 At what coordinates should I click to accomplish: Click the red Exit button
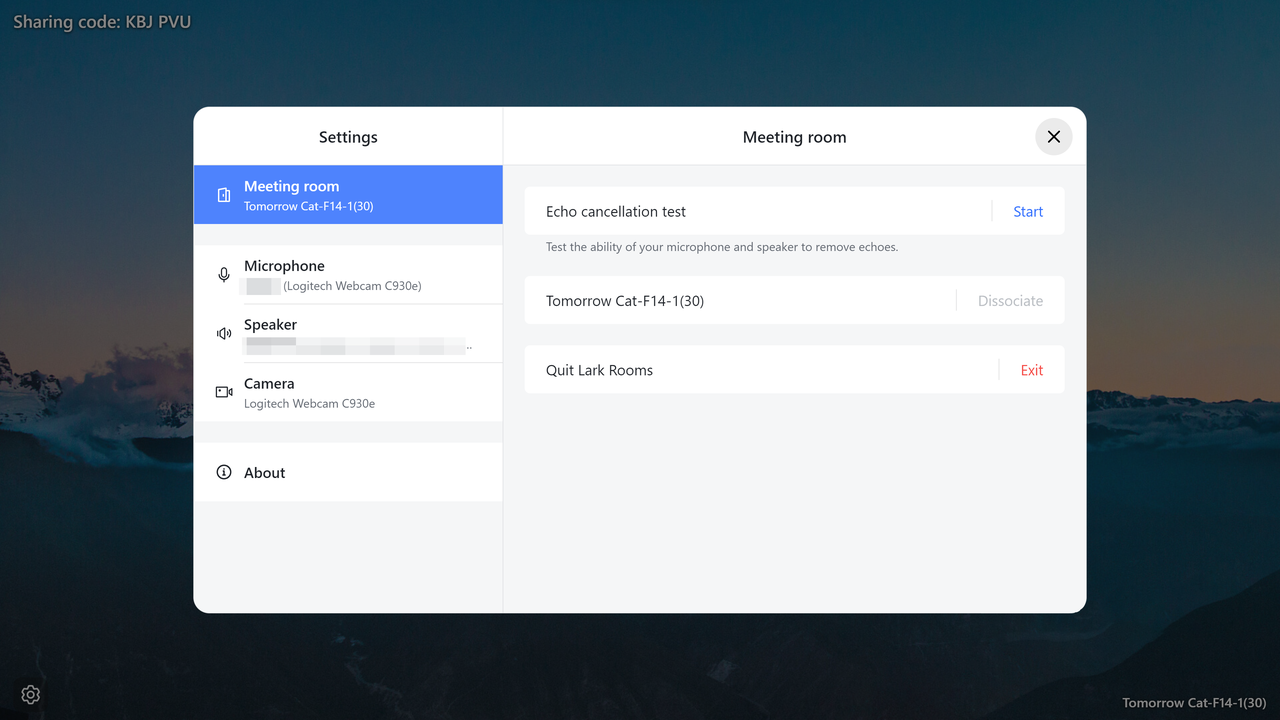tap(1031, 370)
